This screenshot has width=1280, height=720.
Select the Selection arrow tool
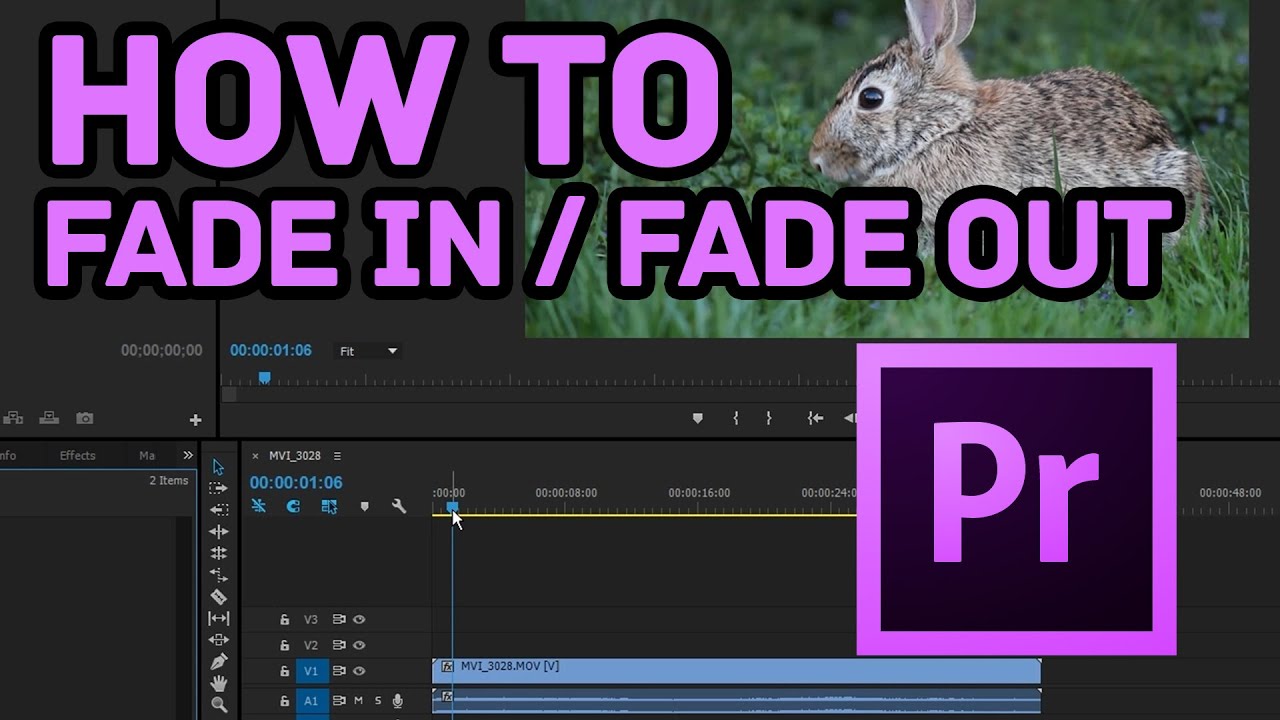[x=219, y=467]
